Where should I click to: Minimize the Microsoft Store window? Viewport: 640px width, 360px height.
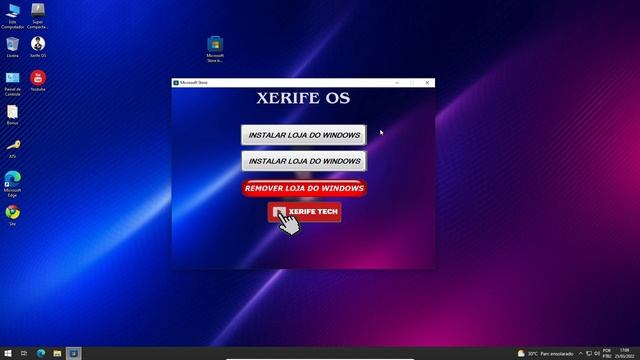[x=397, y=83]
